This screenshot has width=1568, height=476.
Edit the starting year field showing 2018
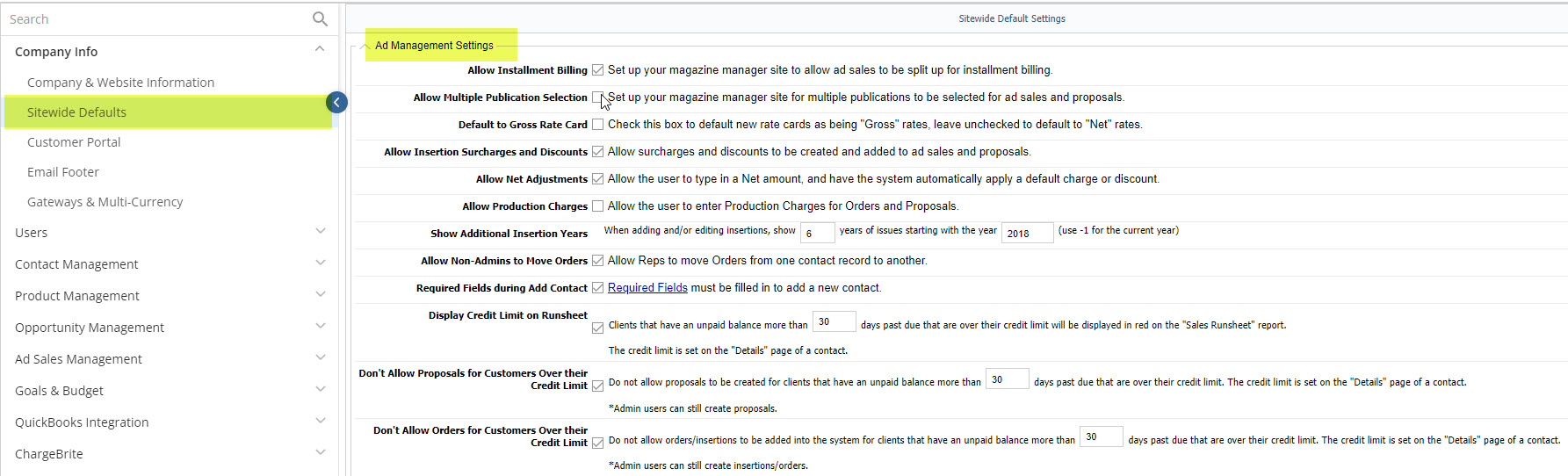(1027, 233)
